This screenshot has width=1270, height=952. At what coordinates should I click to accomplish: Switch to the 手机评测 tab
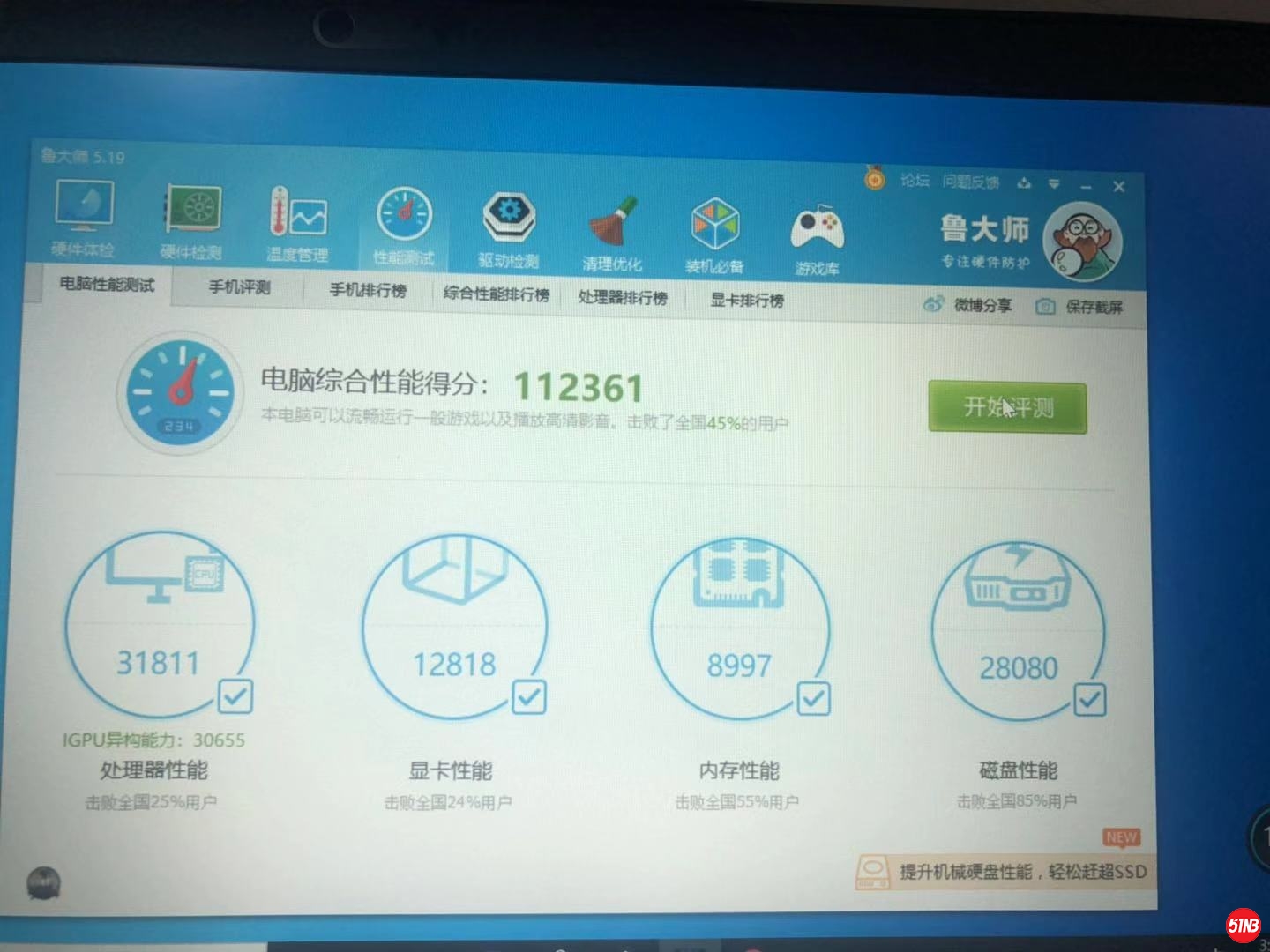(239, 287)
